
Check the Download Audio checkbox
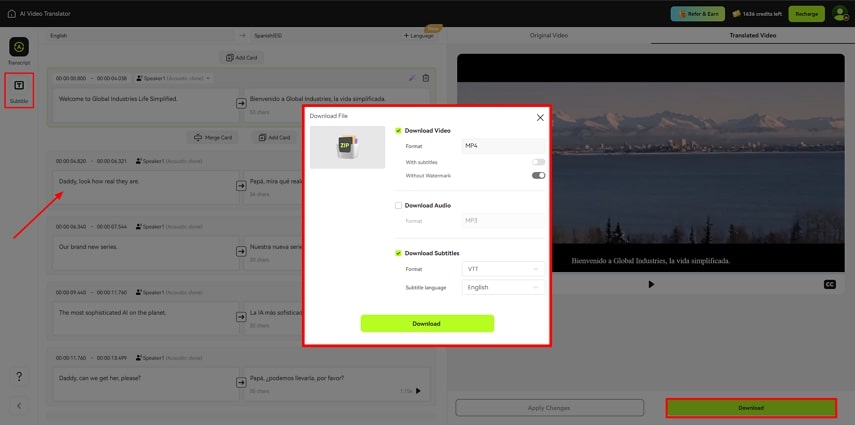point(398,206)
